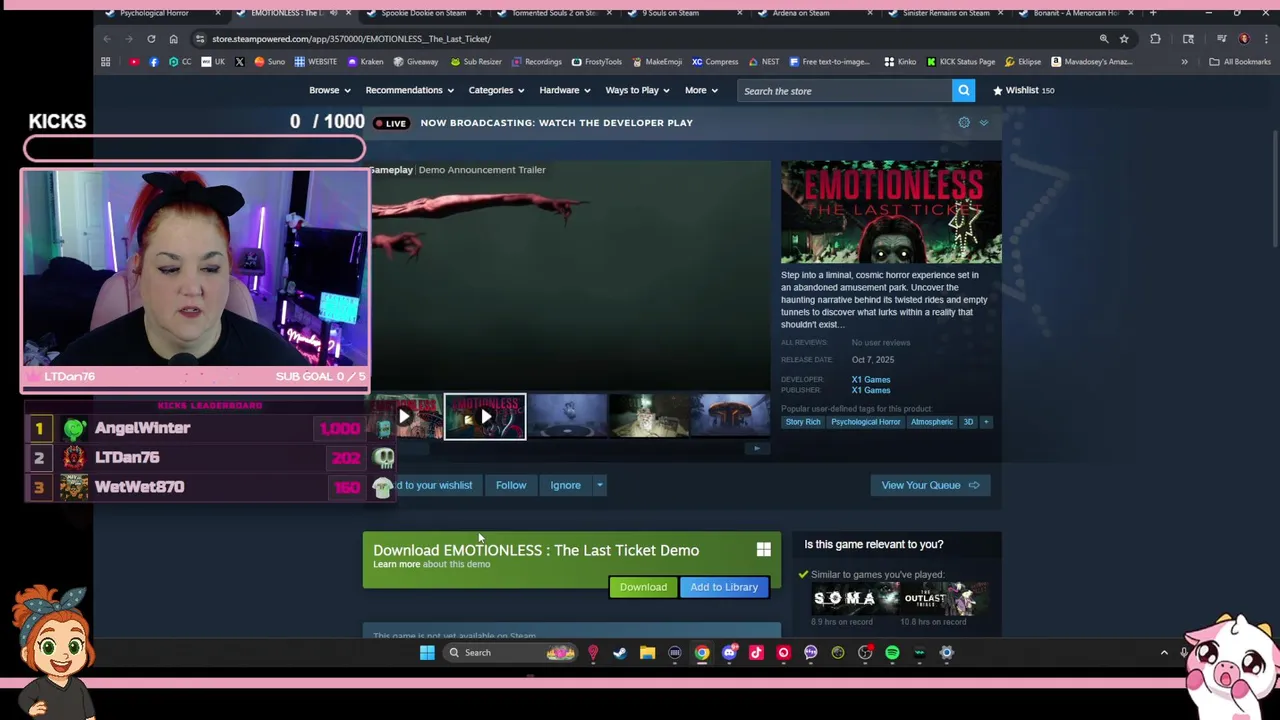This screenshot has width=1280, height=720.
Task: Open Spotify from the taskbar
Action: [x=892, y=653]
